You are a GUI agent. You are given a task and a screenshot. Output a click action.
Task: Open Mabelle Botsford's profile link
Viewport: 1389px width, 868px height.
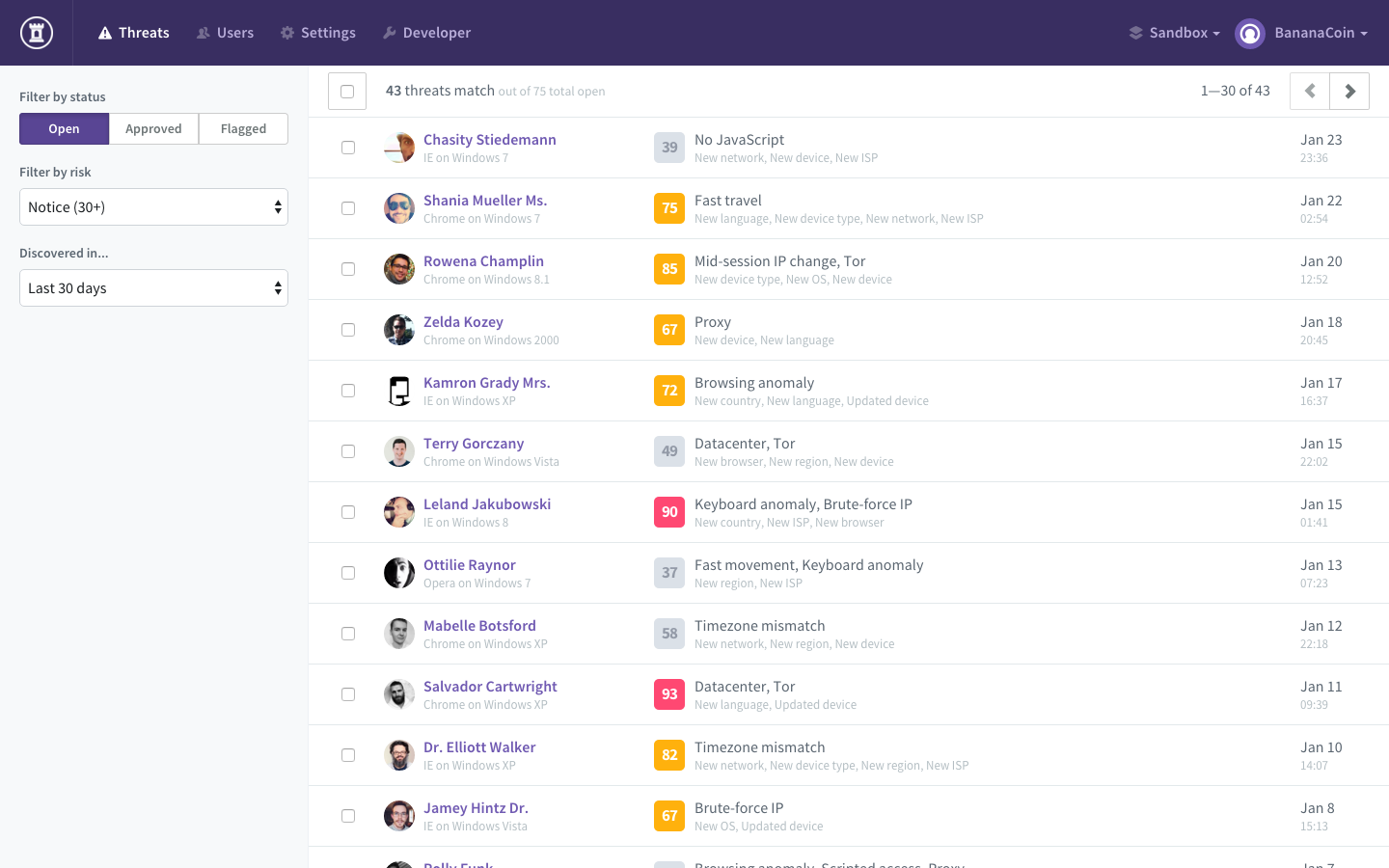click(479, 626)
